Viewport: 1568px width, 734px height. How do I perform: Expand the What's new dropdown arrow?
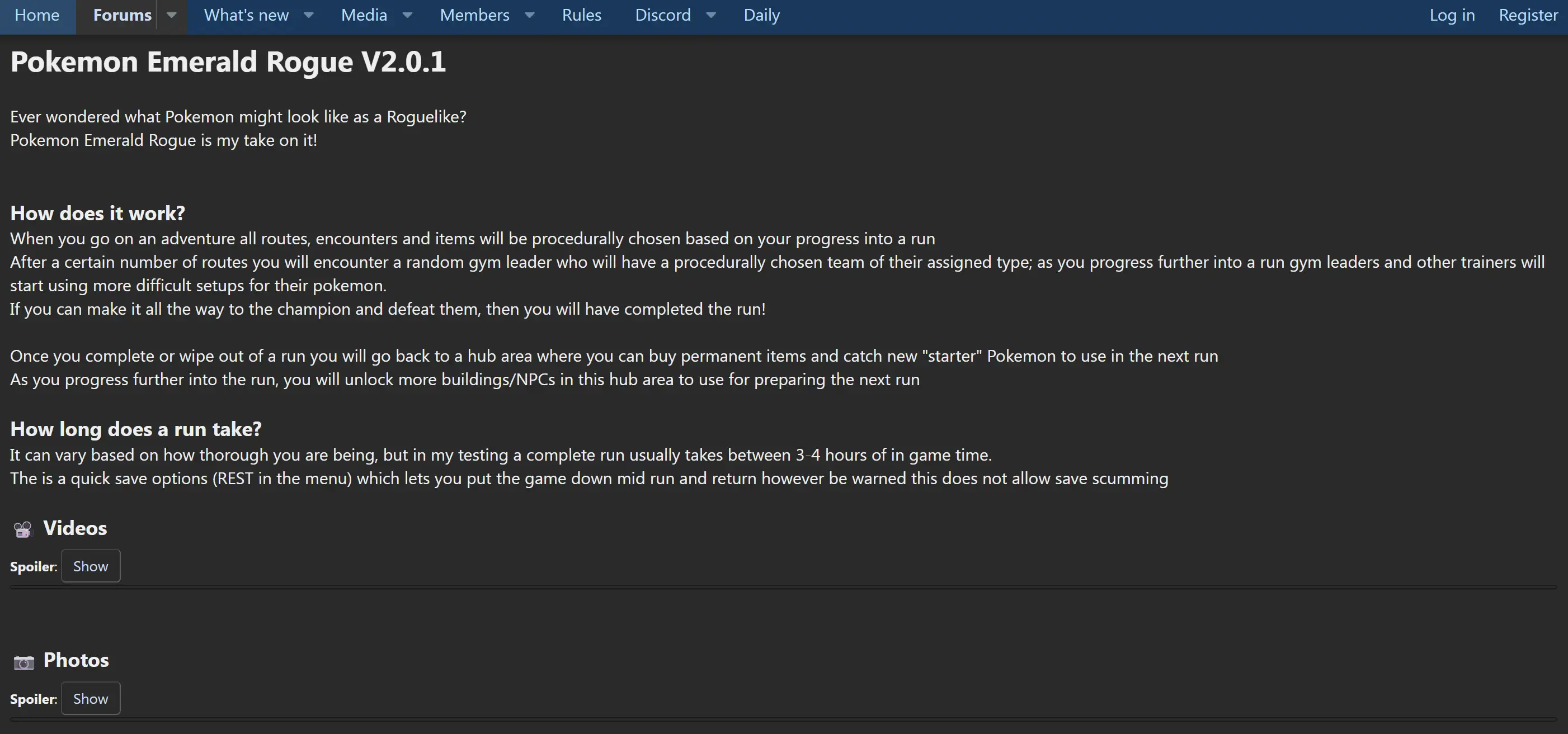pos(309,15)
